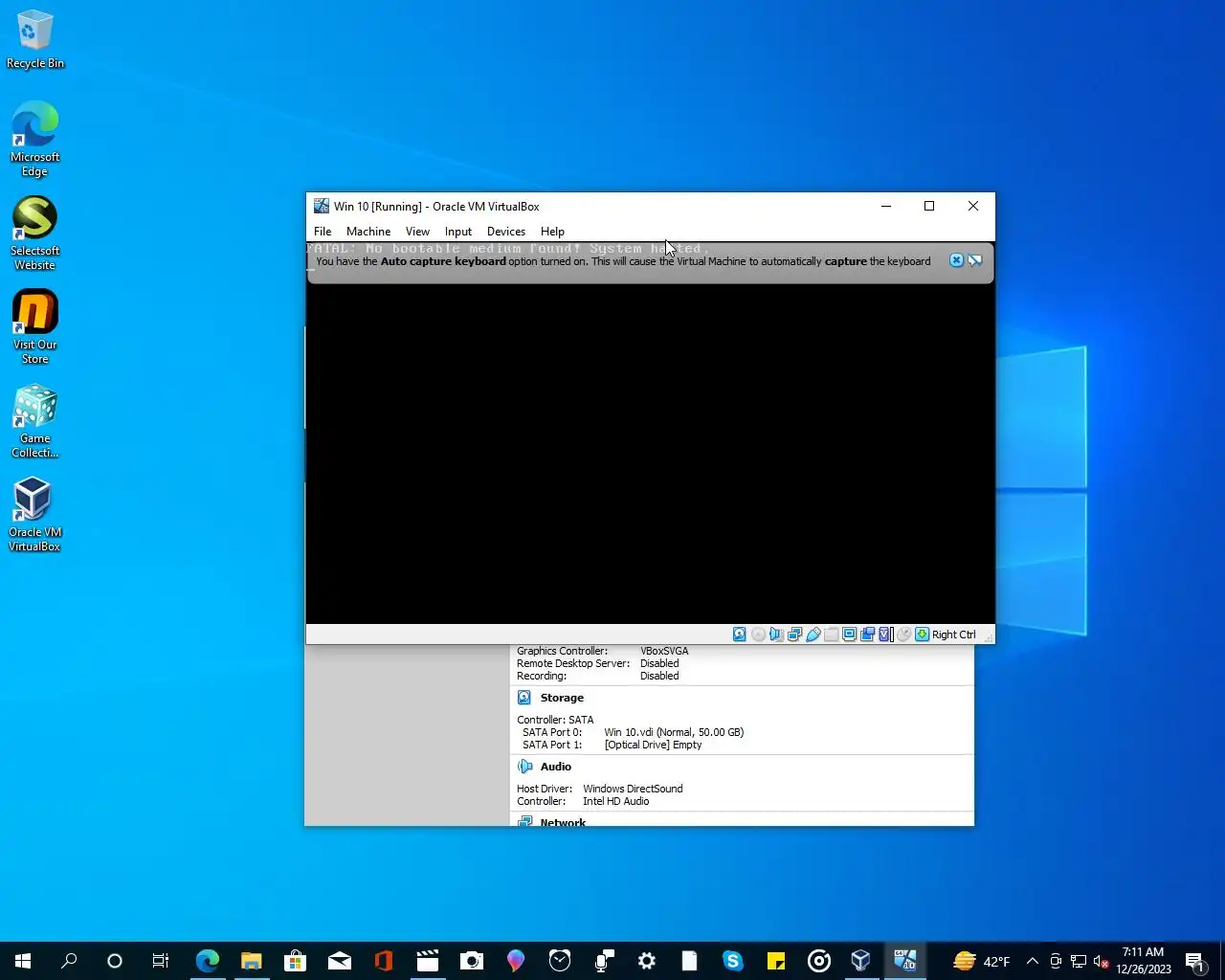This screenshot has width=1225, height=980.
Task: Open Recycle Bin desktop icon
Action: (35, 38)
